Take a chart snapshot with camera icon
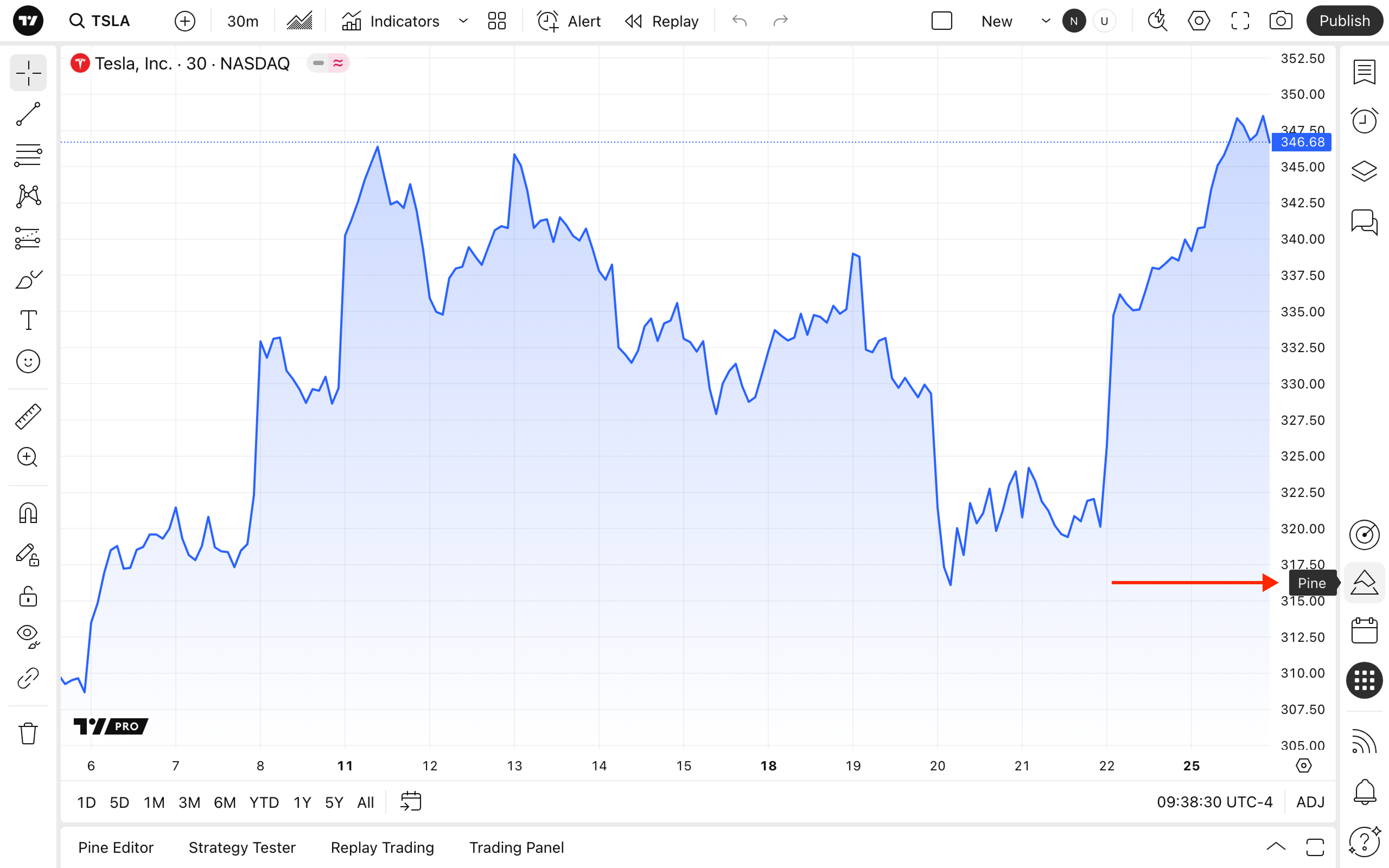This screenshot has width=1389, height=868. point(1280,21)
